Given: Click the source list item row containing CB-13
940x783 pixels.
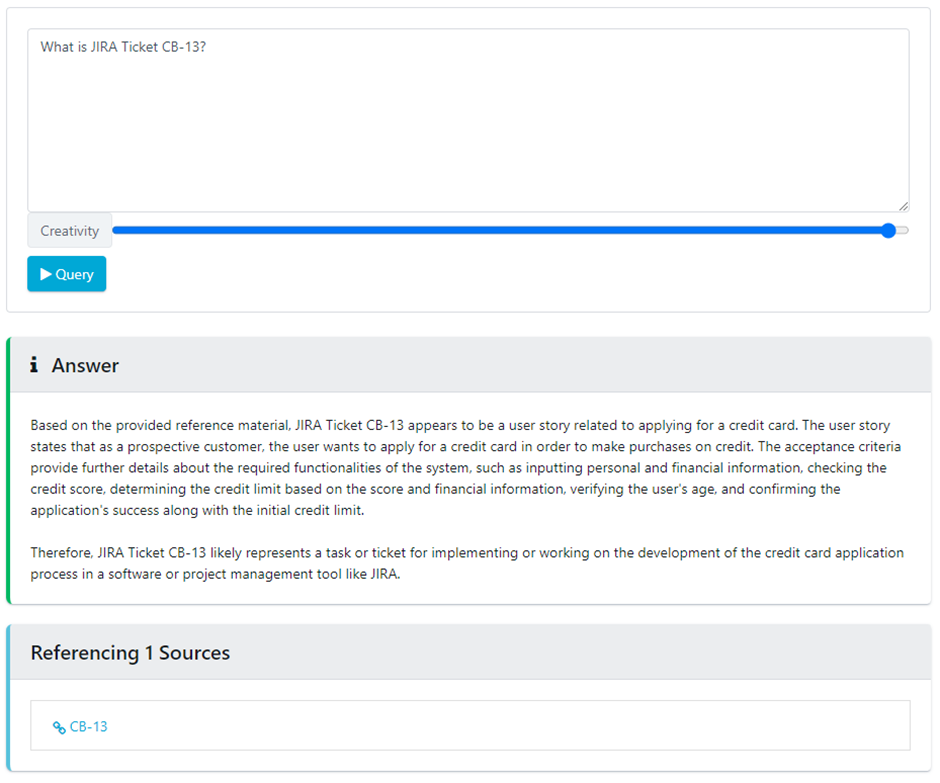Looking at the screenshot, I should [470, 726].
